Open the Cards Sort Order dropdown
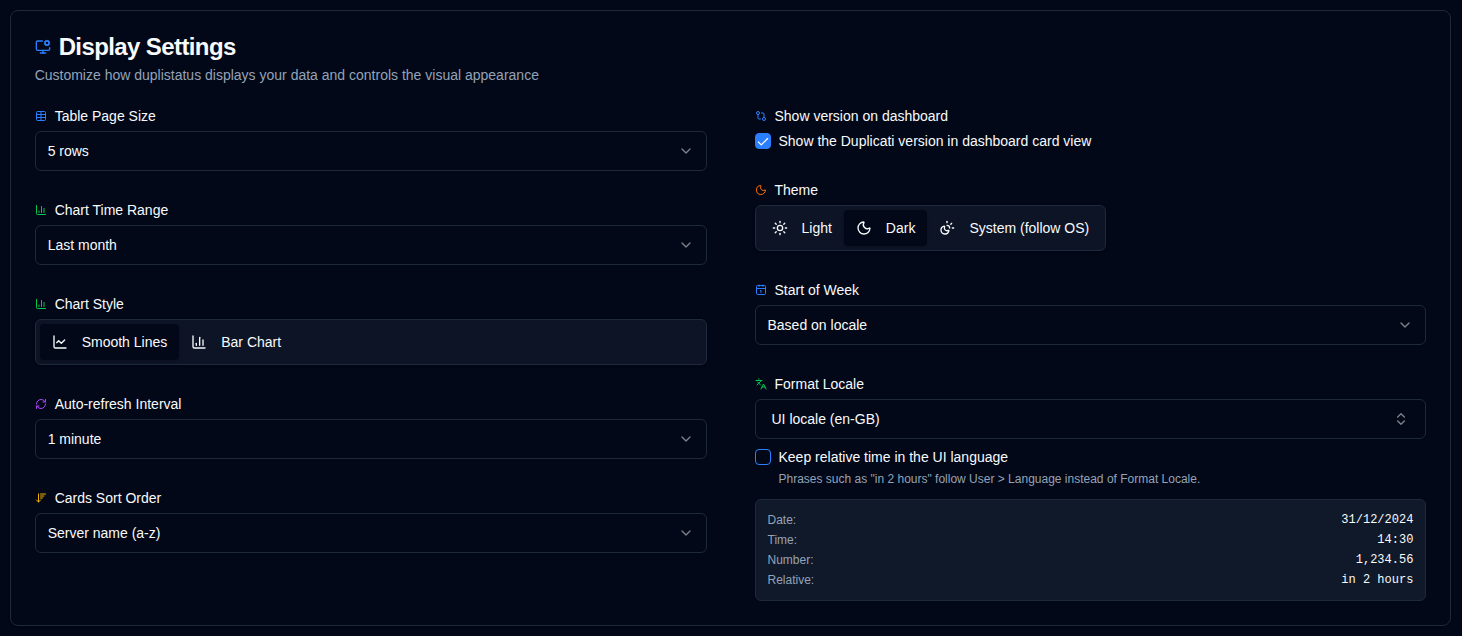1462x636 pixels. (371, 533)
